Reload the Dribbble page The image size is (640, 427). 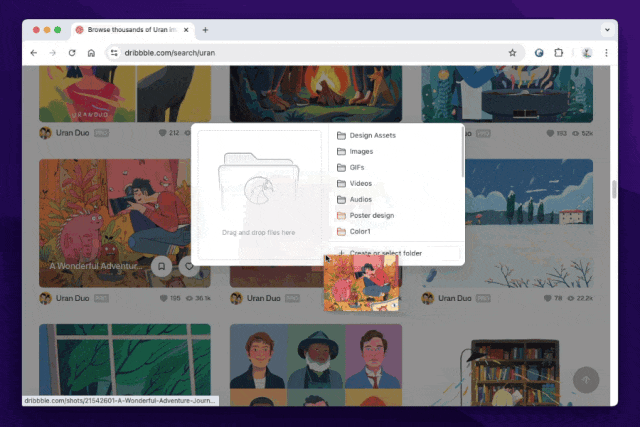[72, 53]
